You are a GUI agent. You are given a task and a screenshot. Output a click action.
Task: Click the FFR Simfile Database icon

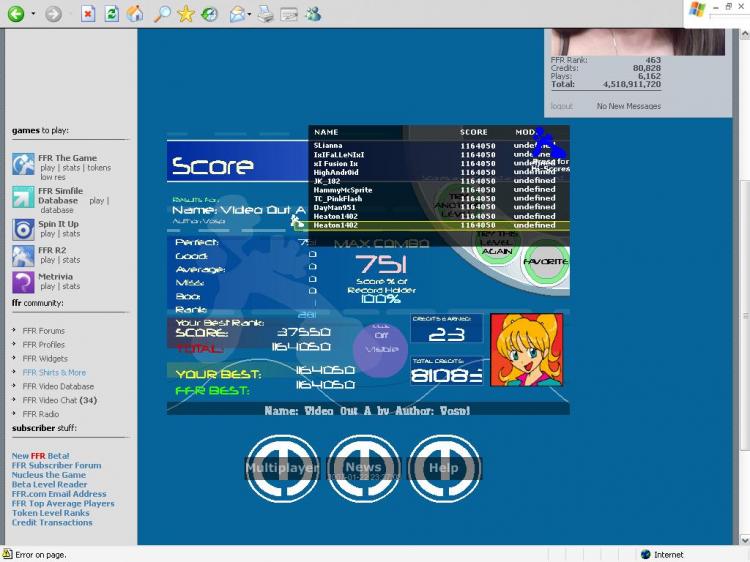tap(23, 197)
